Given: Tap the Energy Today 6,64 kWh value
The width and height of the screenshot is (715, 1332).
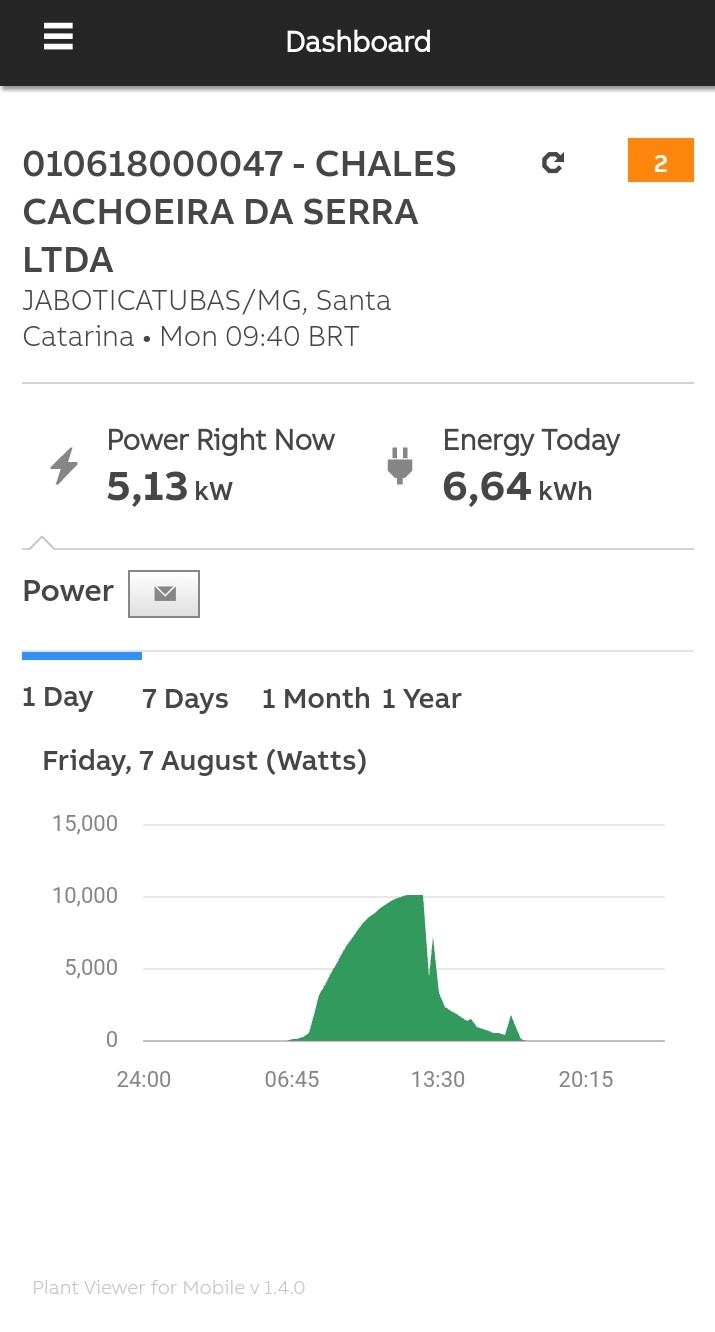Looking at the screenshot, I should point(517,487).
